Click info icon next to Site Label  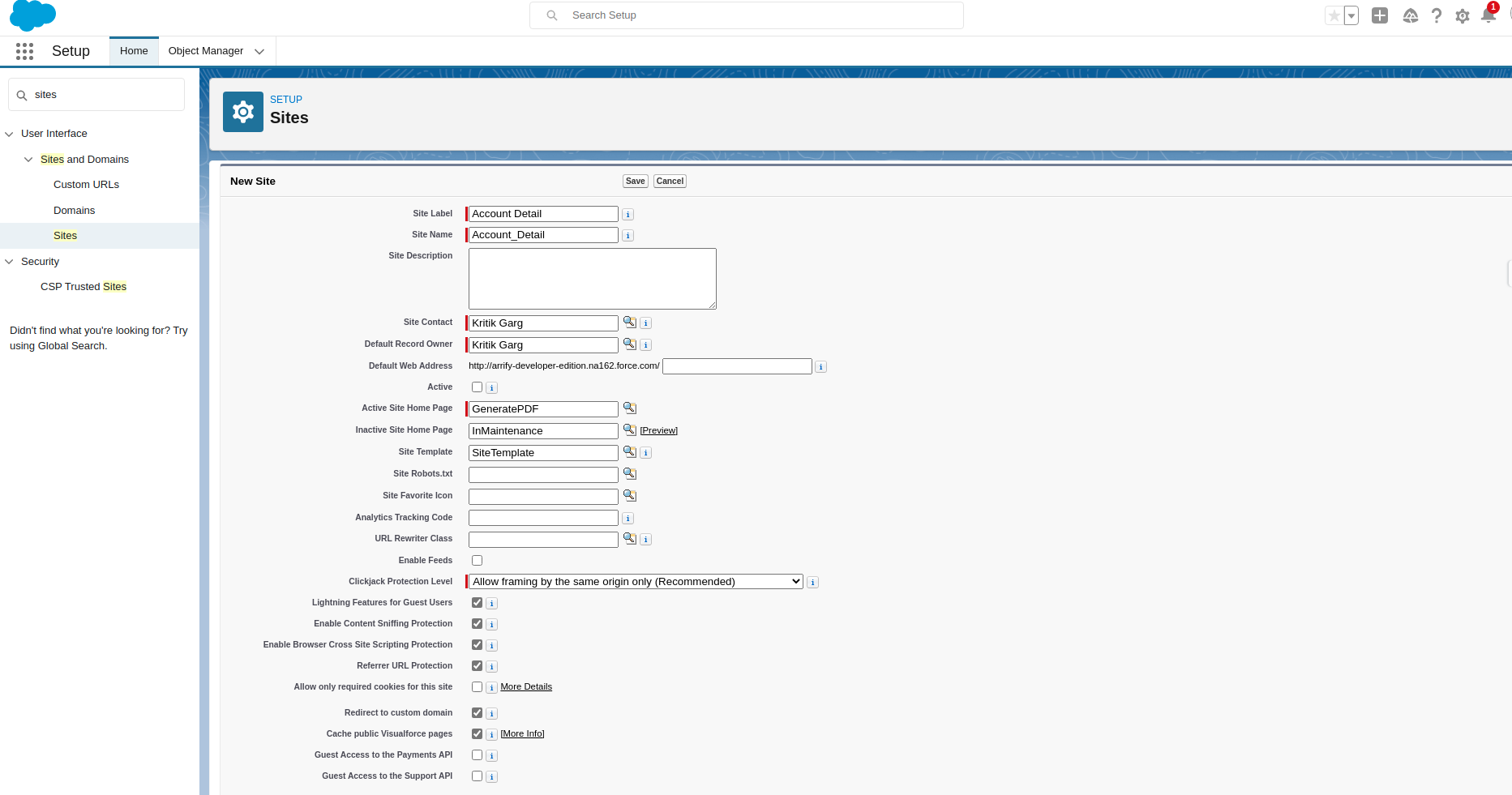point(628,215)
